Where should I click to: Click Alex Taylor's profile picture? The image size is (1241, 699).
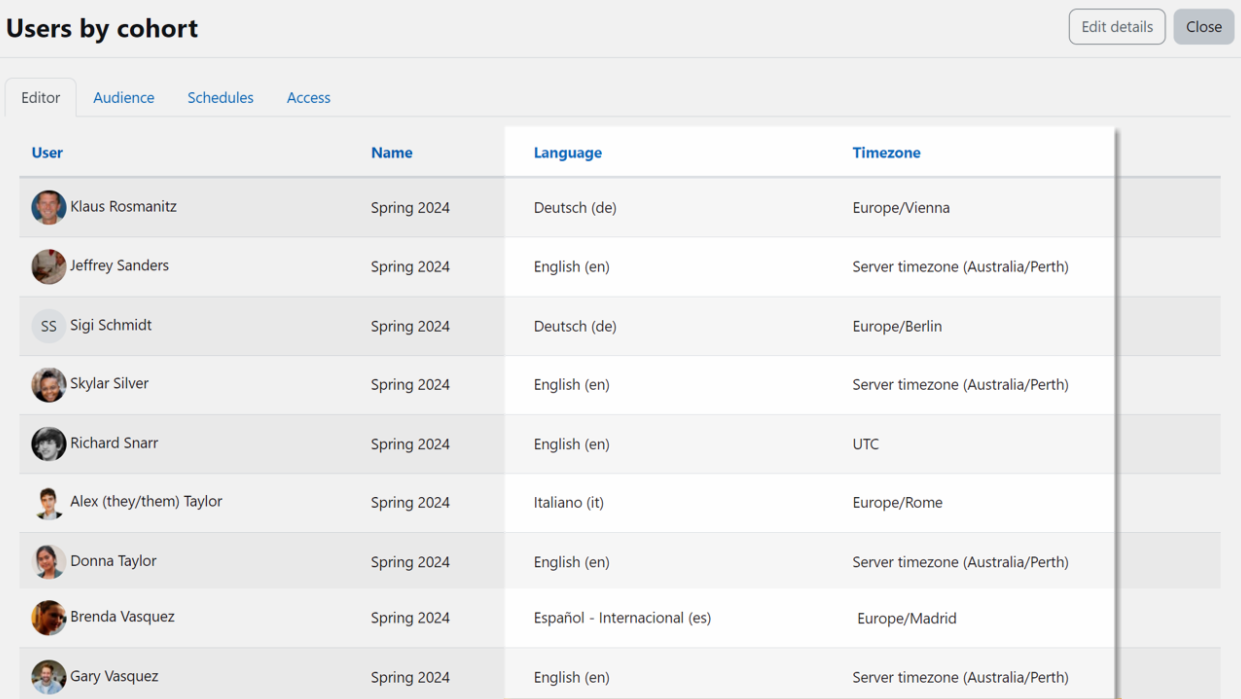48,503
